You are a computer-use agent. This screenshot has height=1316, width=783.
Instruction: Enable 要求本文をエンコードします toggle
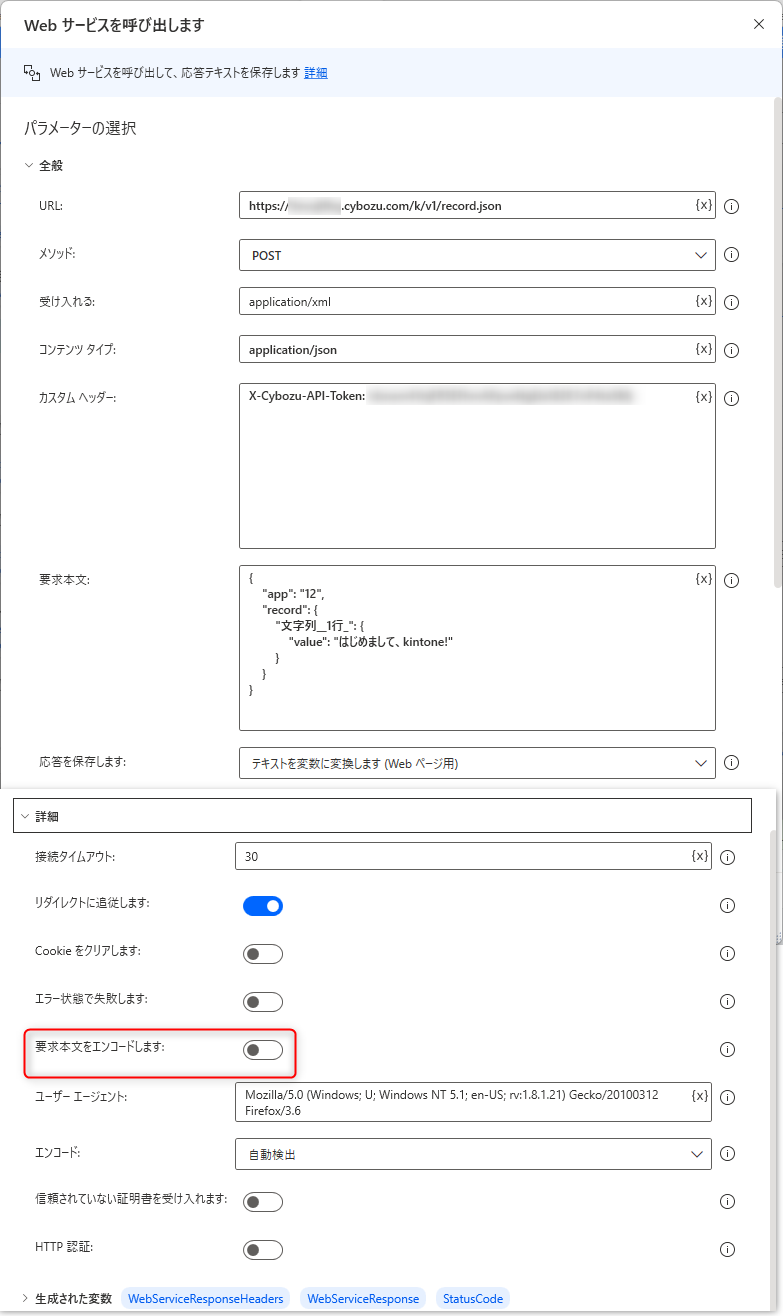point(263,1050)
